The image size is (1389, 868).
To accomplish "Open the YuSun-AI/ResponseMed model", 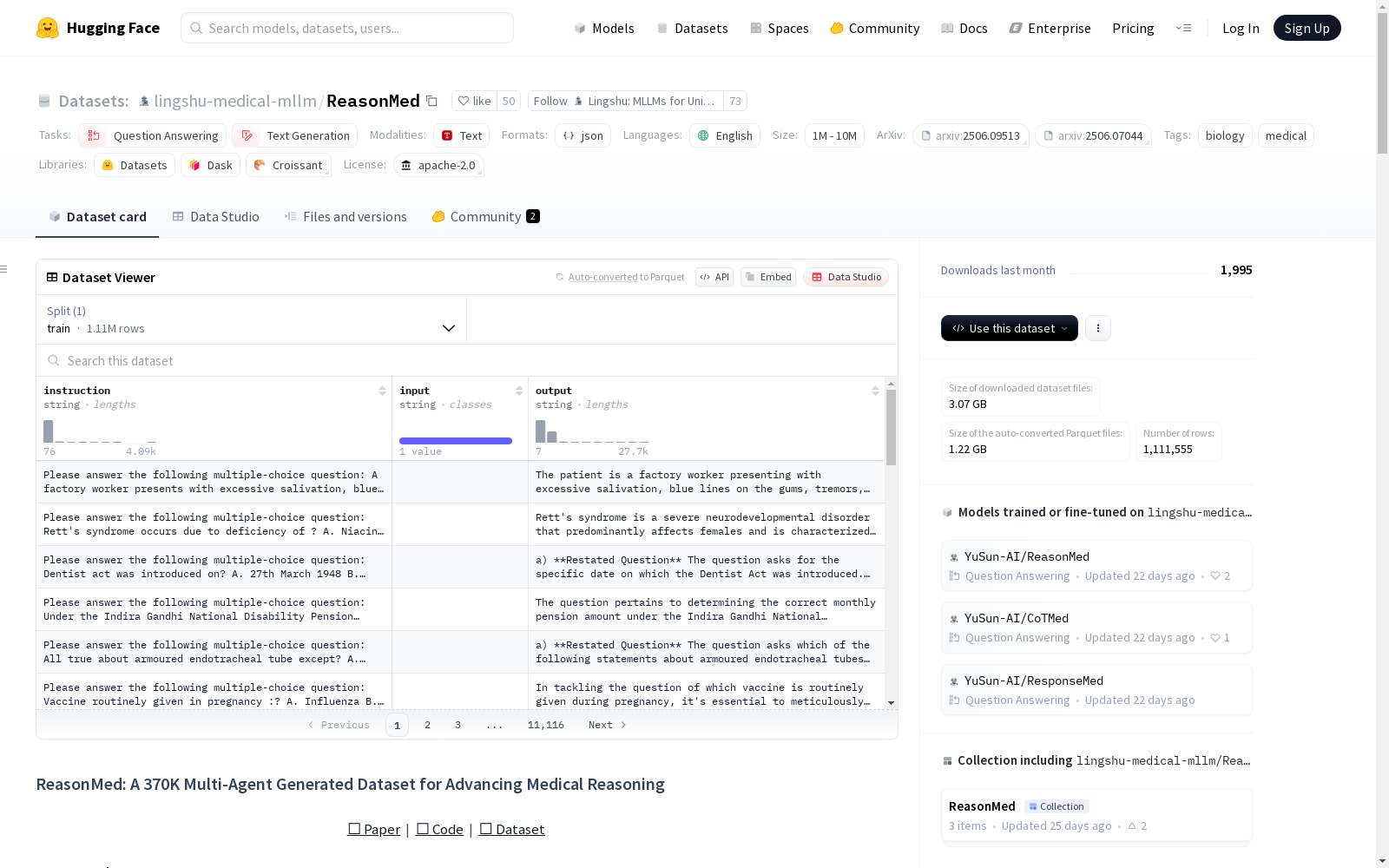I will pos(1096,690).
